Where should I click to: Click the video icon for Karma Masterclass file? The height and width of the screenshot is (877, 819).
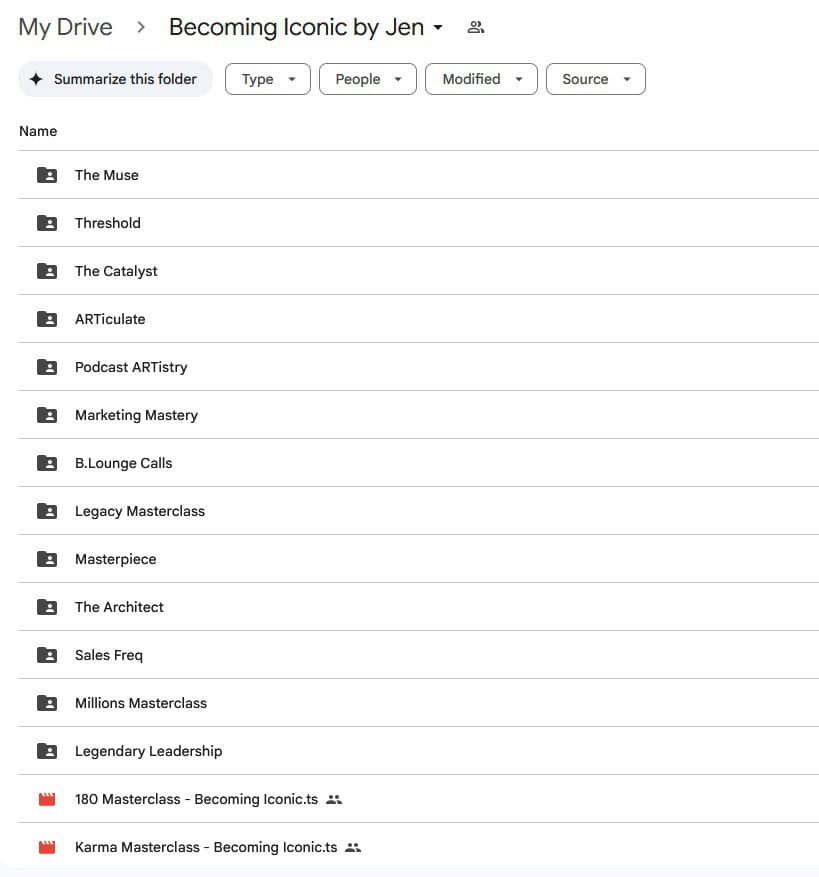47,846
